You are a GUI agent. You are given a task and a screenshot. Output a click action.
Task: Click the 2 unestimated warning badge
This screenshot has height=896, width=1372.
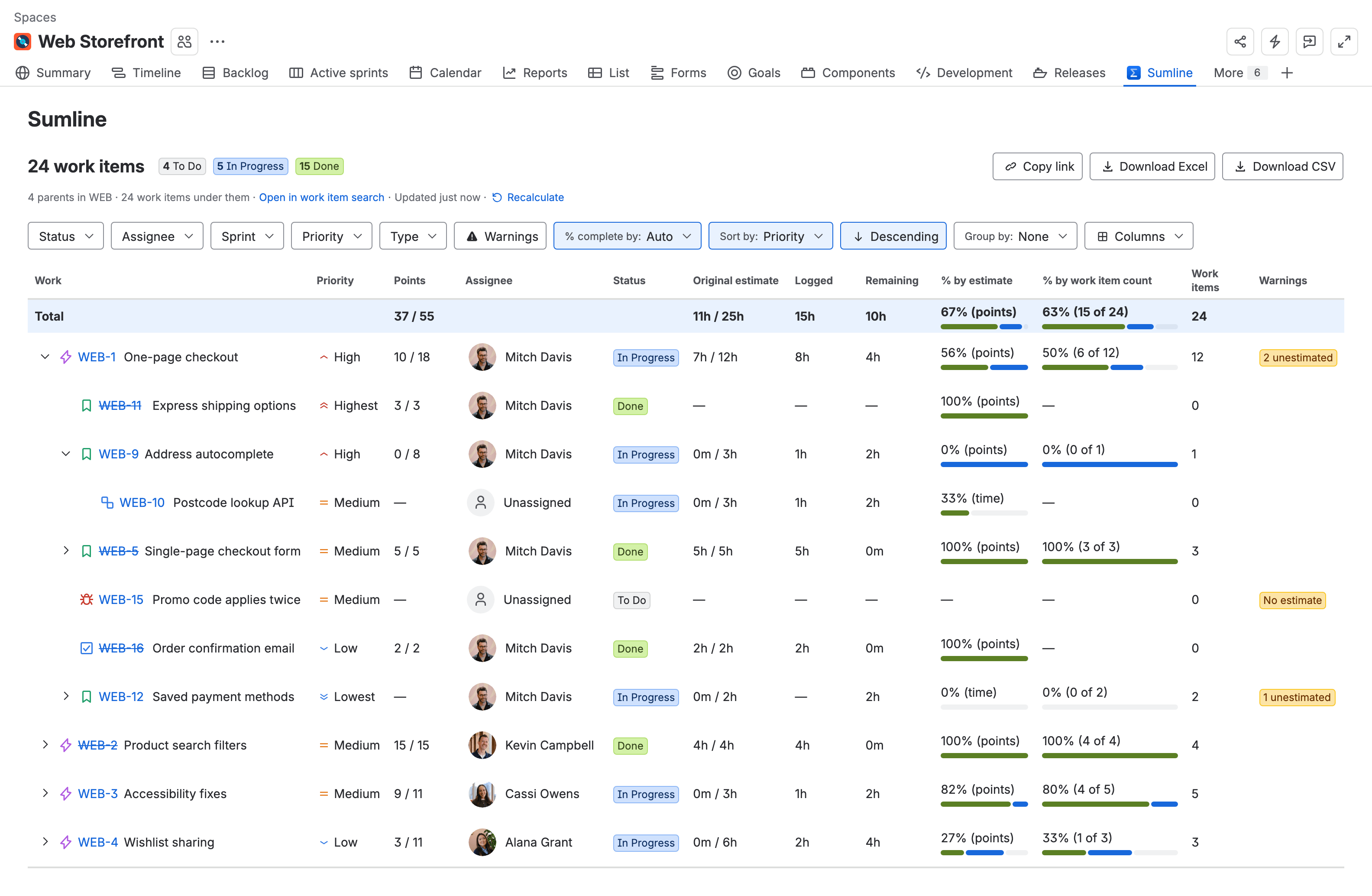(1298, 357)
